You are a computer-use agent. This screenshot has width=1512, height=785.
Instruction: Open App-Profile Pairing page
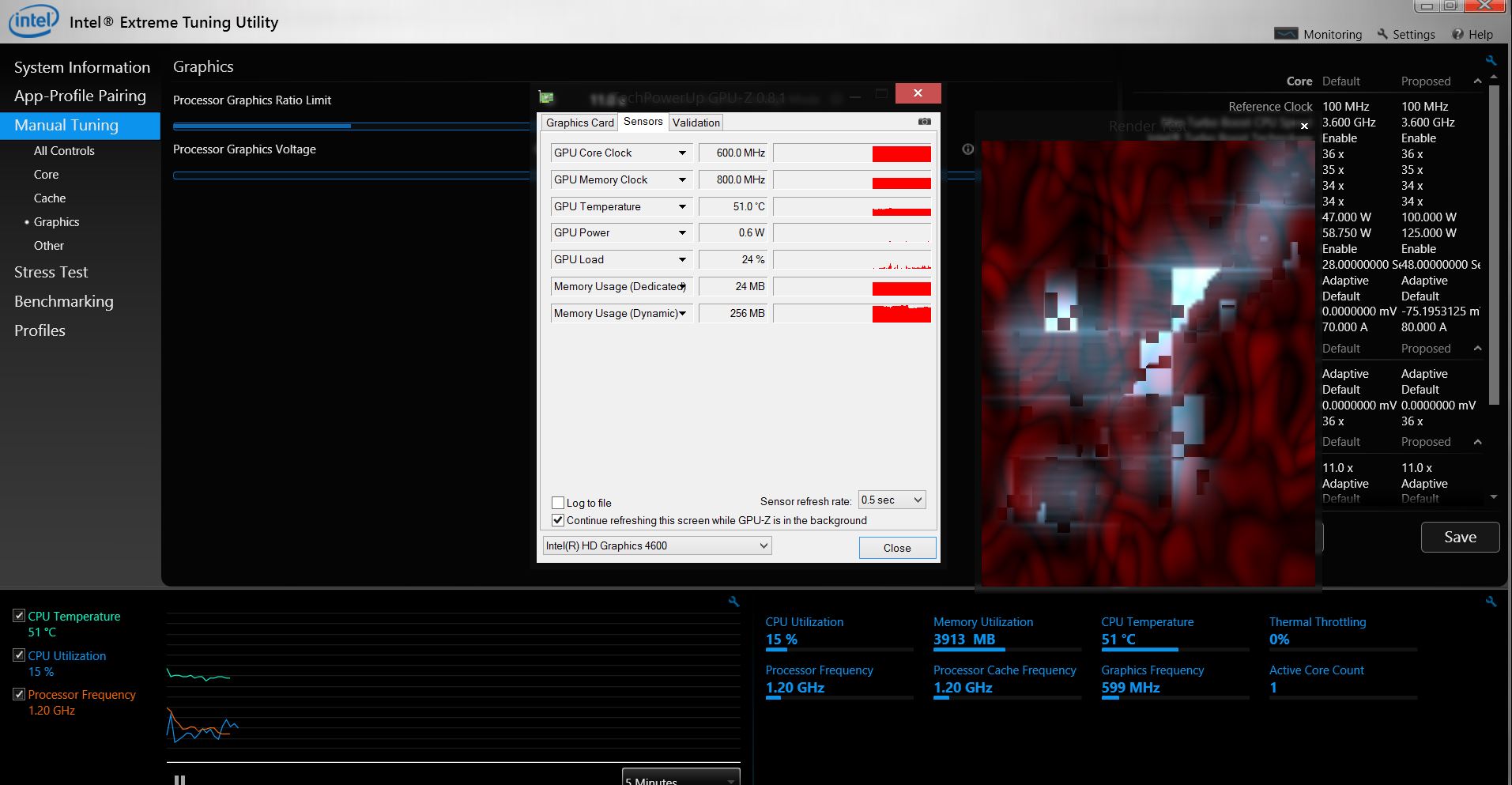pyautogui.click(x=80, y=96)
